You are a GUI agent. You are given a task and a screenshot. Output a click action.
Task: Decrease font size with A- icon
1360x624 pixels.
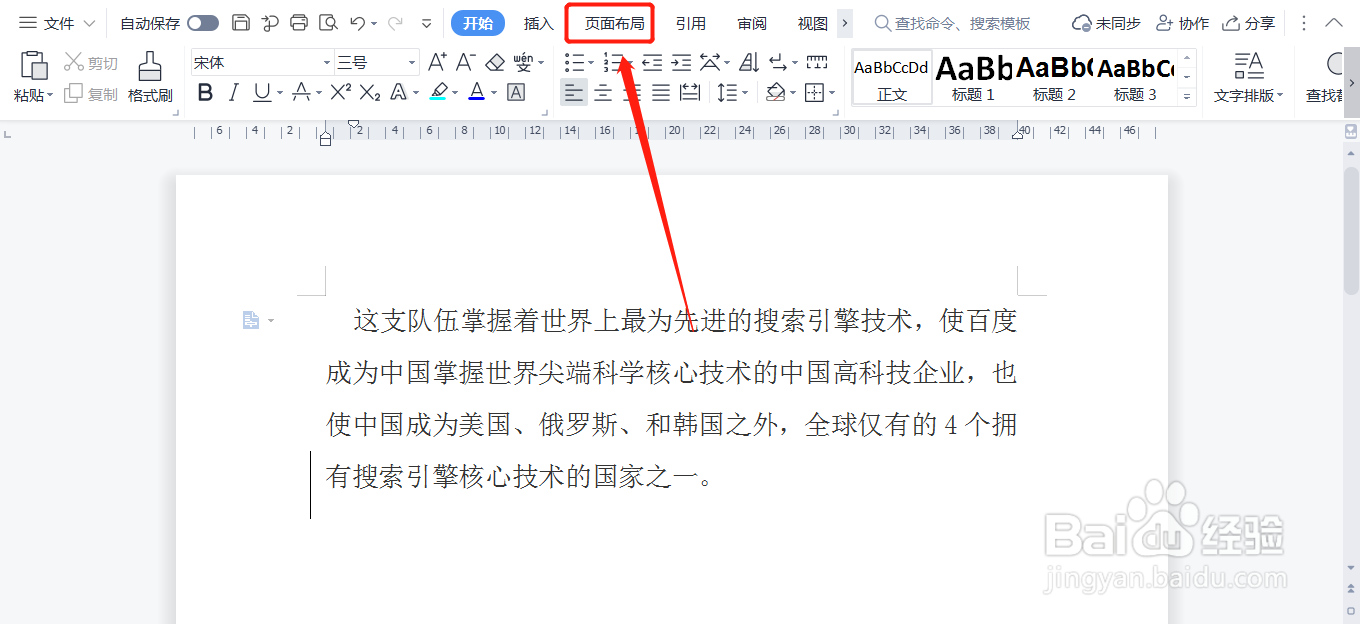pyautogui.click(x=465, y=62)
